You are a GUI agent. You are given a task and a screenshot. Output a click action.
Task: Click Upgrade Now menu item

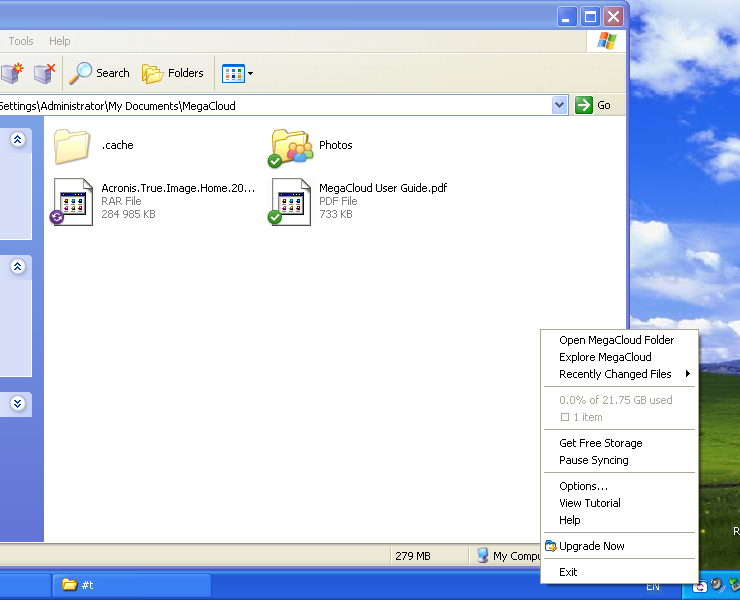[x=619, y=546]
